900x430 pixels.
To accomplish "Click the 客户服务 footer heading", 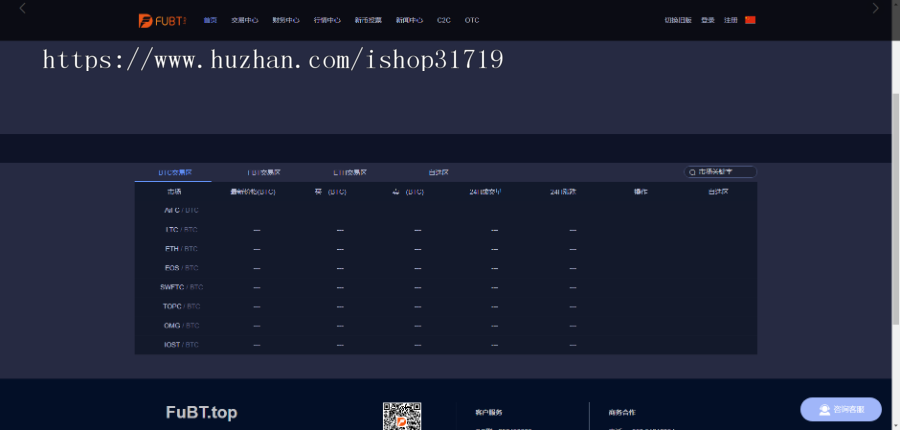I will [489, 412].
